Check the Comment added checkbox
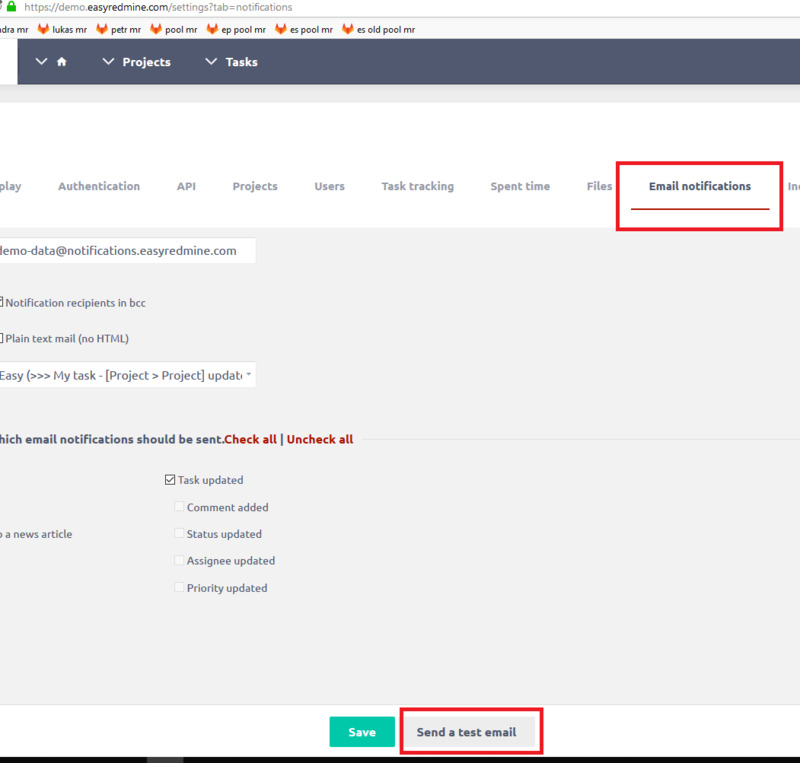Screen dimensions: 800x763 (179, 506)
